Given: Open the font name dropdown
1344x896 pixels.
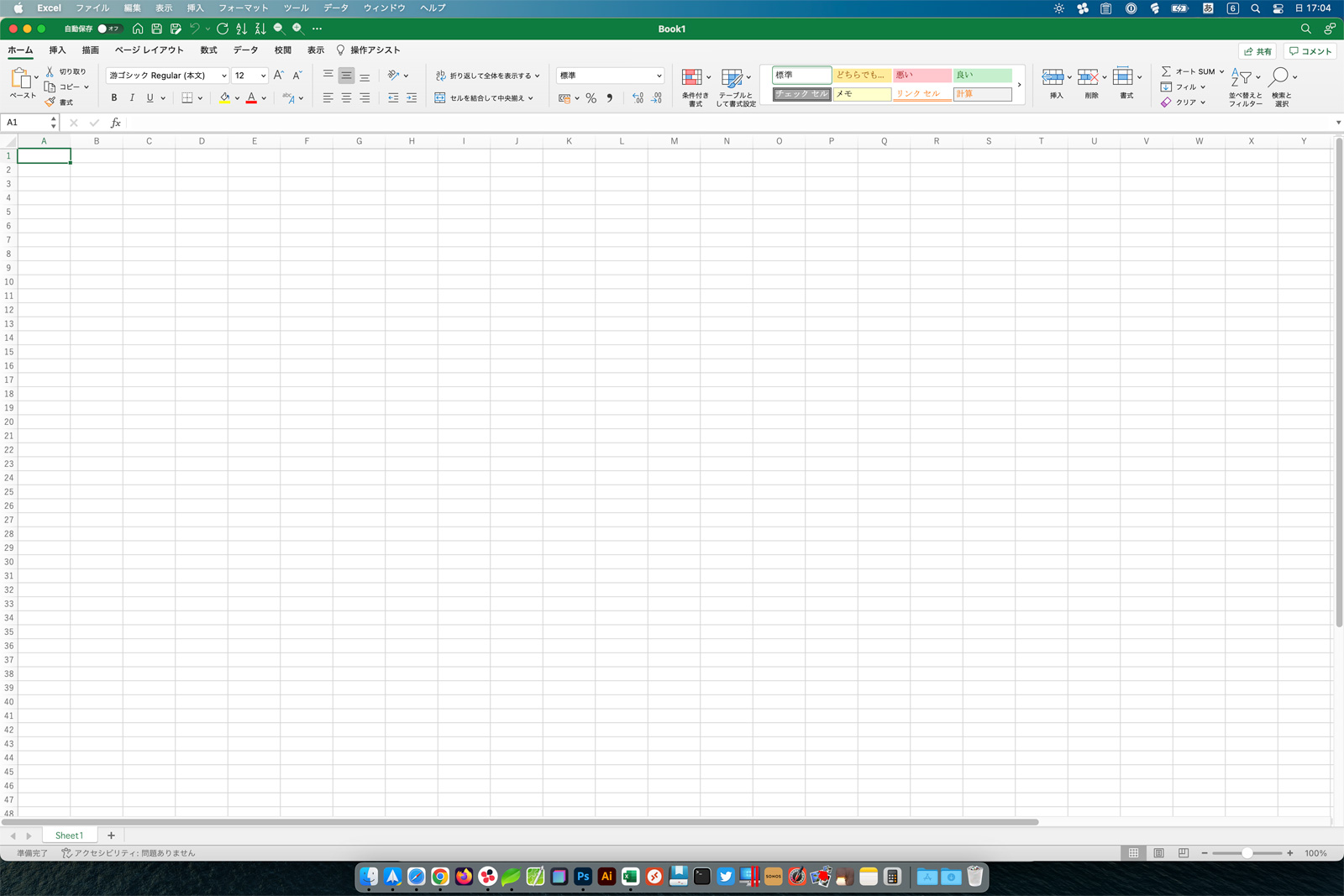Looking at the screenshot, I should 167,76.
